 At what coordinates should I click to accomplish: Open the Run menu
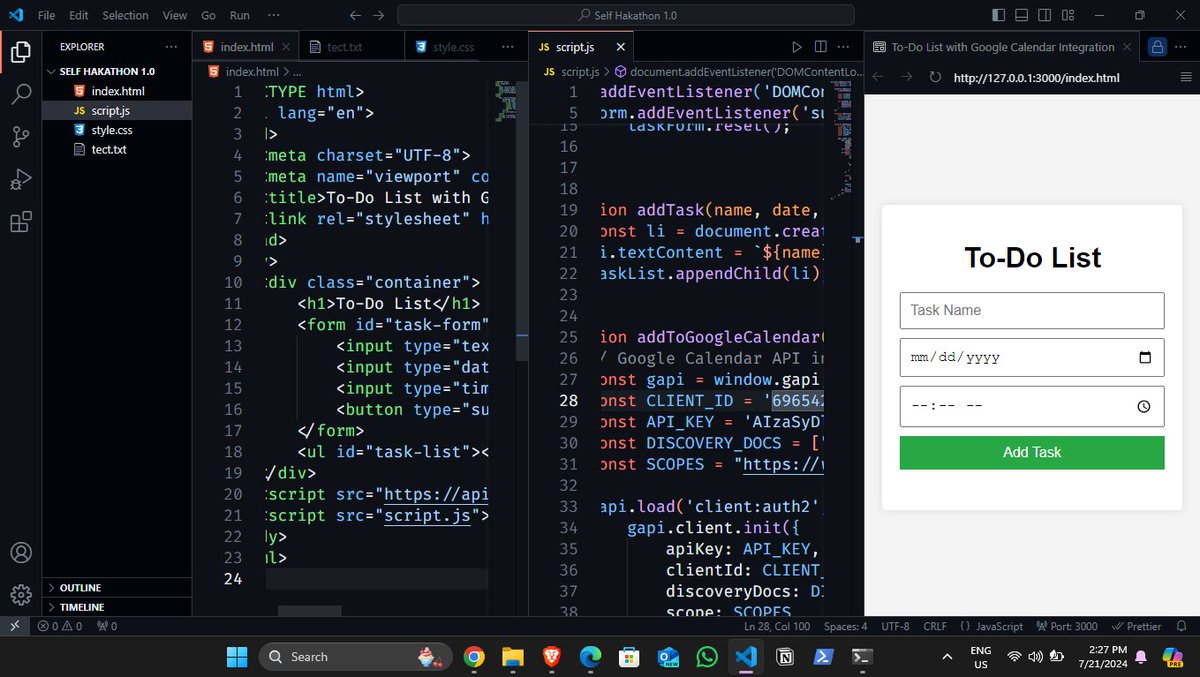click(240, 15)
